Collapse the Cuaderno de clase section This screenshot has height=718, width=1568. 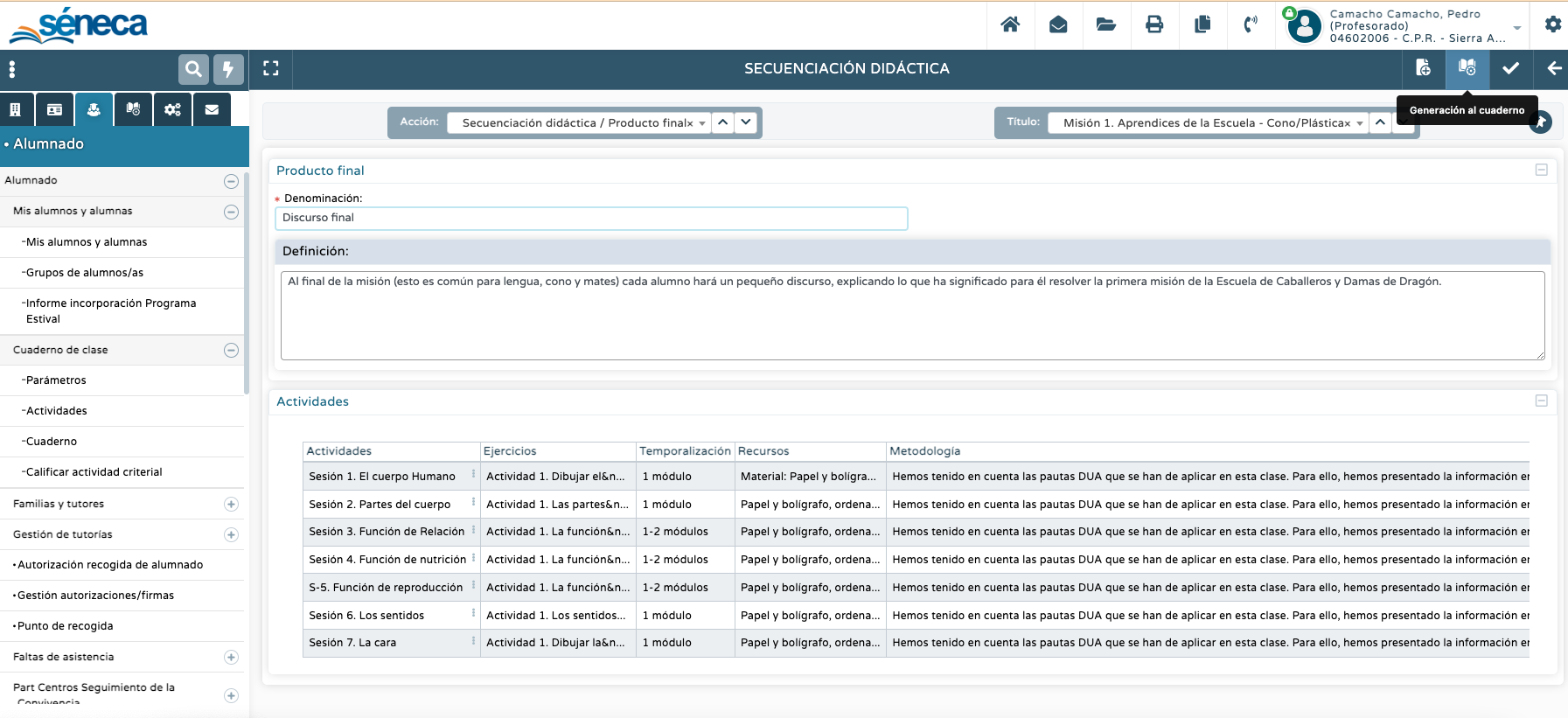tap(231, 350)
